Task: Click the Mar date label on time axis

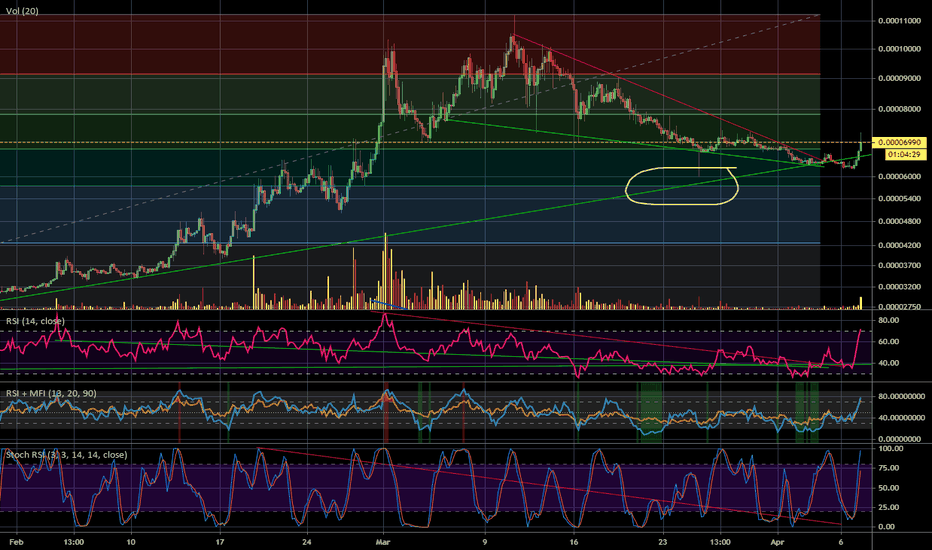Action: 383,542
